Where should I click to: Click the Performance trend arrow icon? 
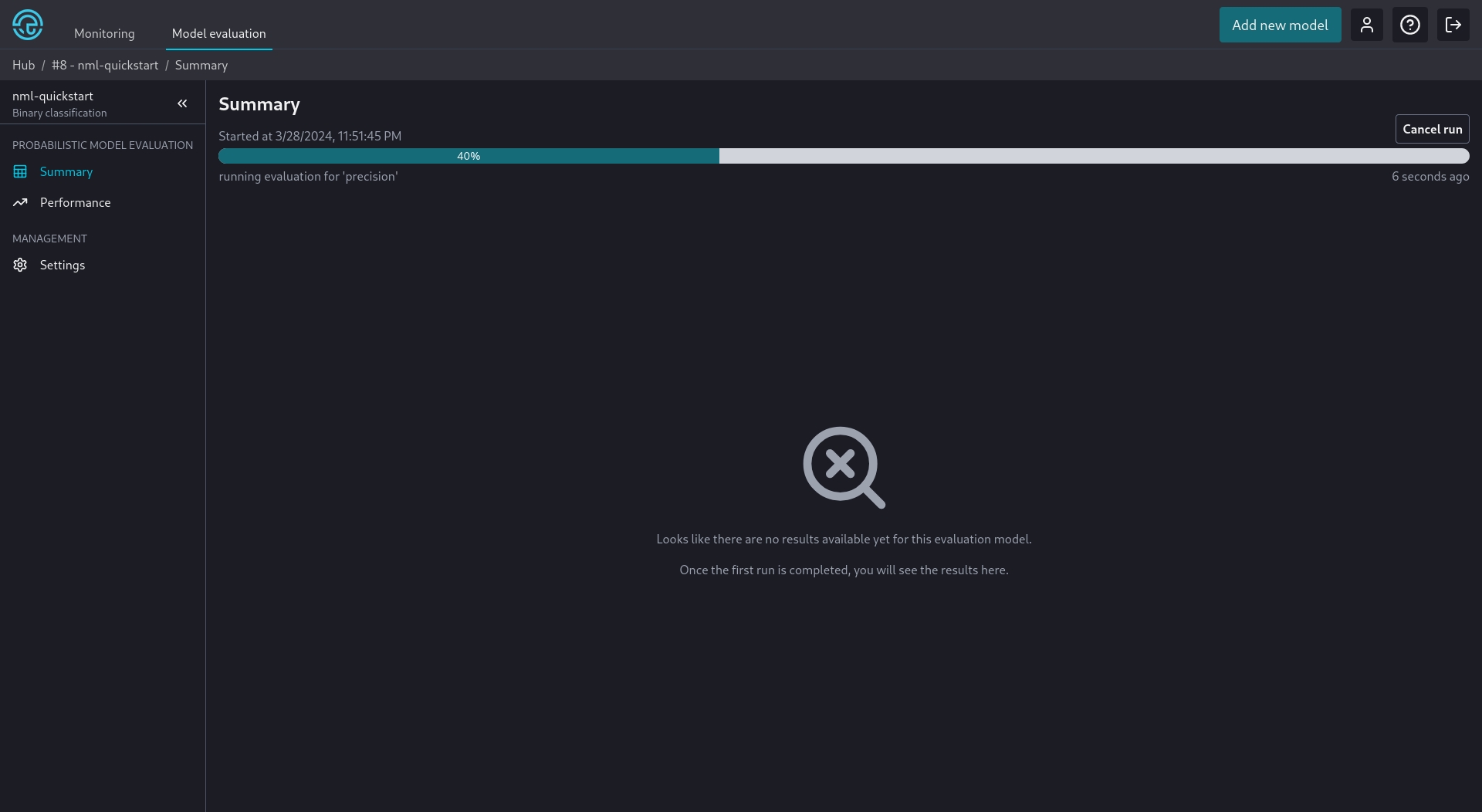coord(20,203)
